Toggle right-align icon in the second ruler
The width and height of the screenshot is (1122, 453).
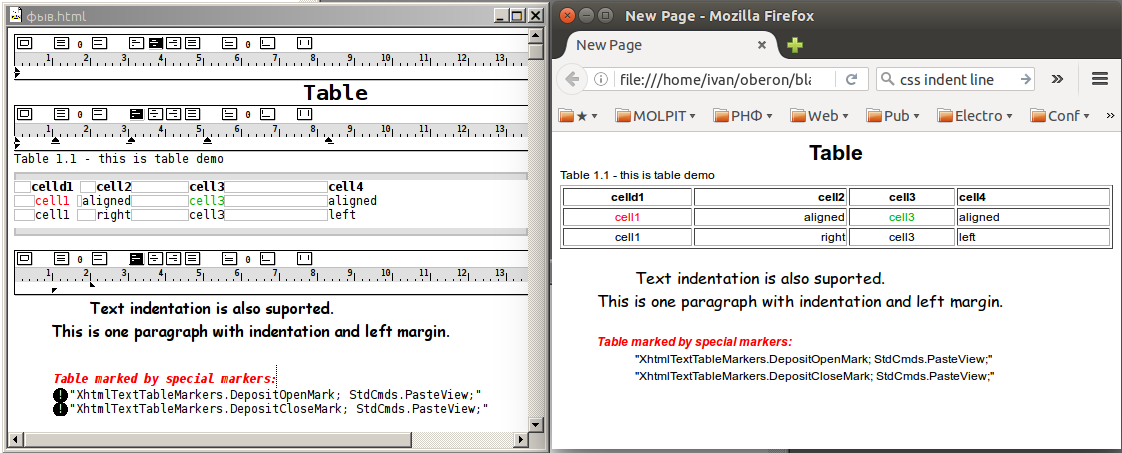click(x=174, y=114)
